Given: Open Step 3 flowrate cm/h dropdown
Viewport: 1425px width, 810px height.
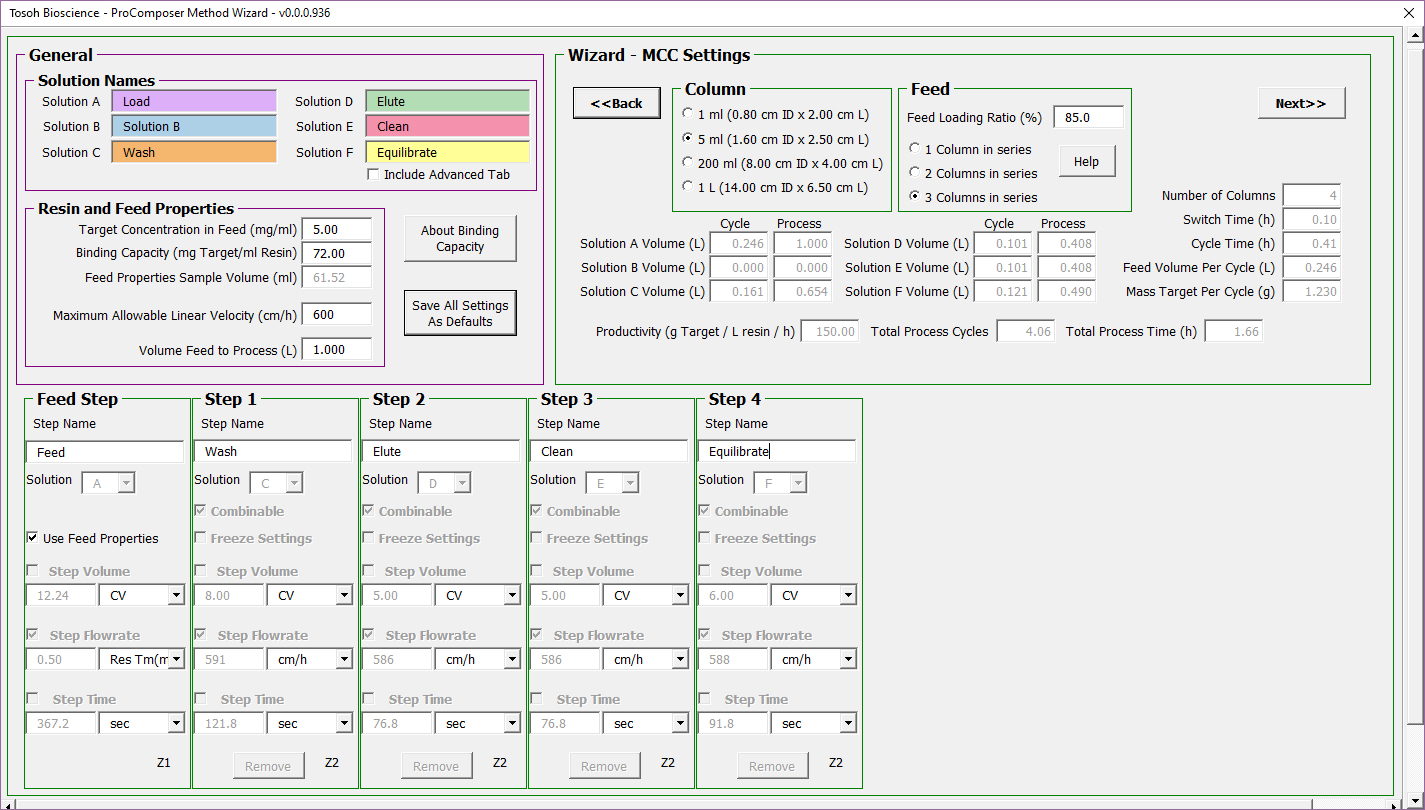Looking at the screenshot, I should coord(680,659).
